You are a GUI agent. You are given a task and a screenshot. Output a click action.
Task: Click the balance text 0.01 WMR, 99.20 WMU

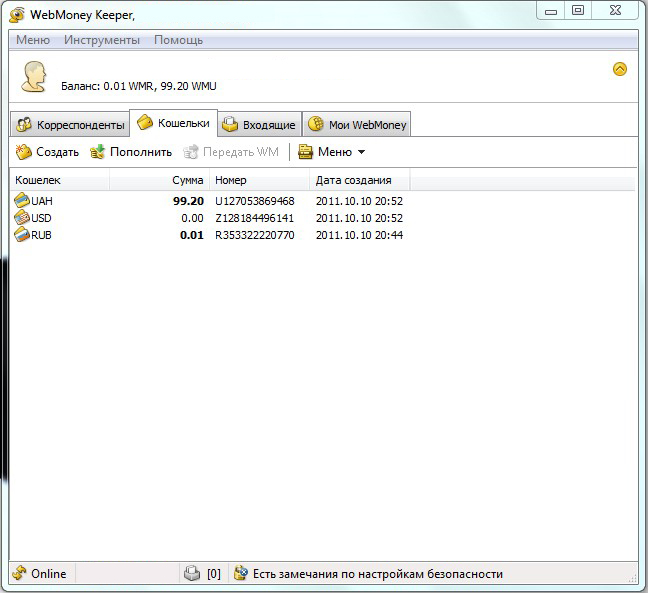point(160,86)
